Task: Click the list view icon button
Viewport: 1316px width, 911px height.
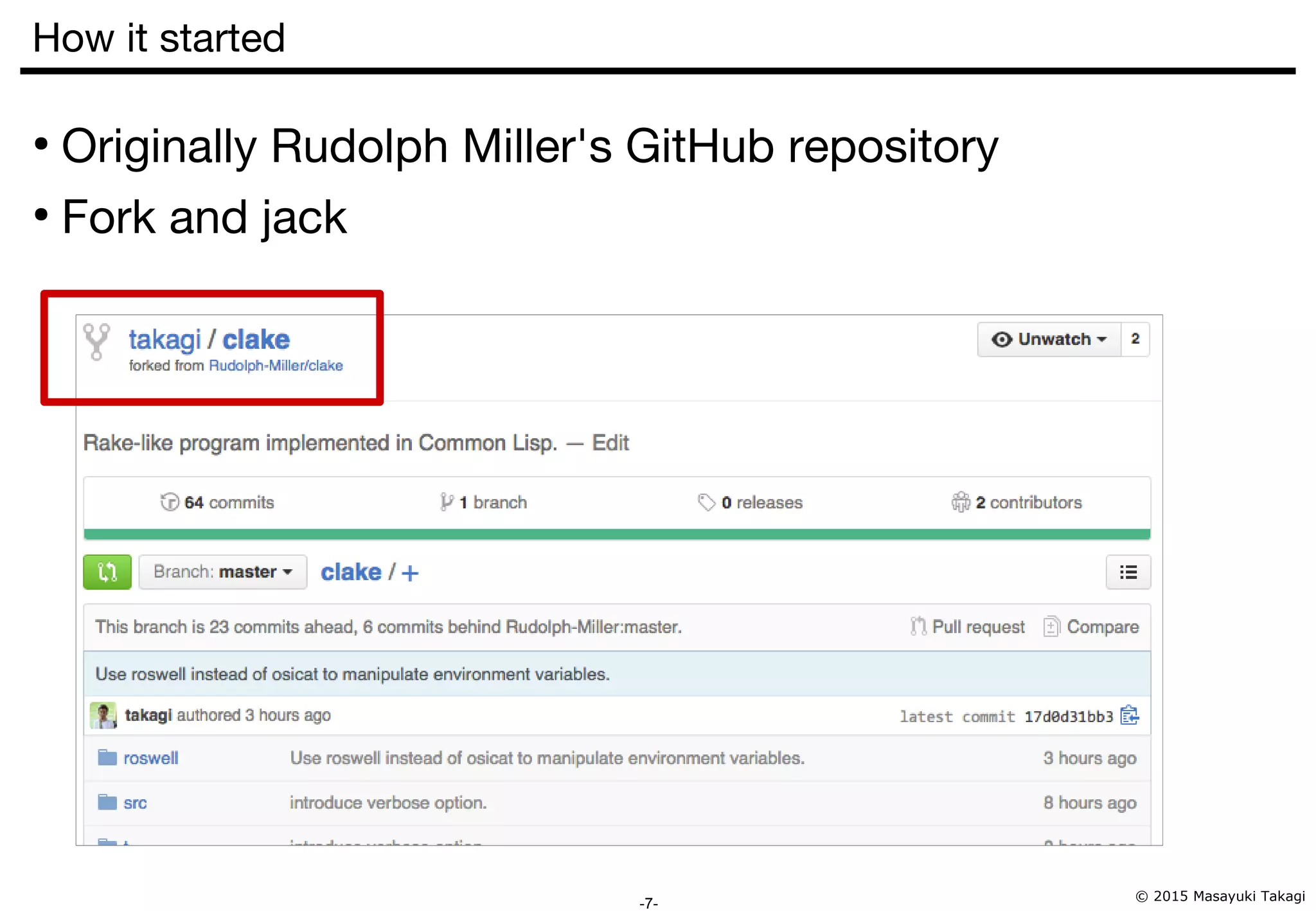Action: [1128, 572]
